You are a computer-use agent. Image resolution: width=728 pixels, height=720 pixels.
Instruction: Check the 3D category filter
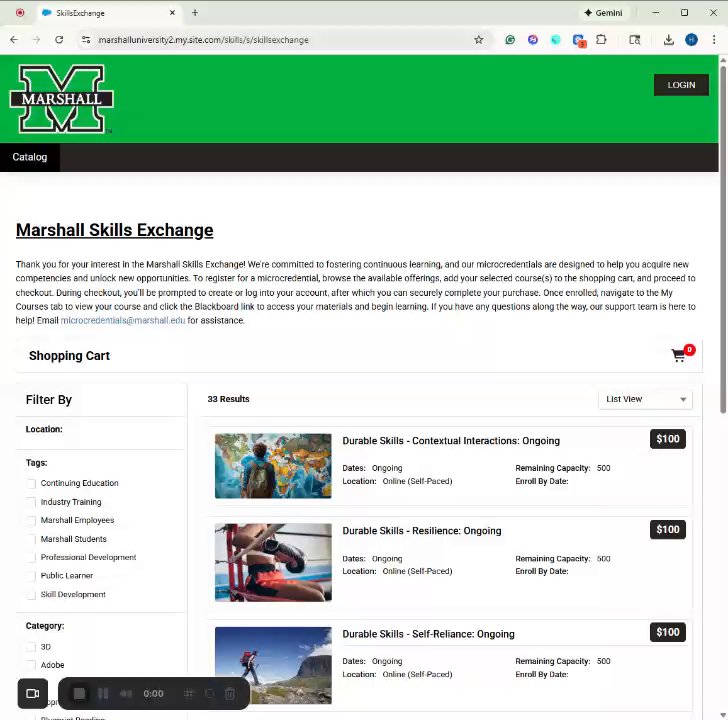[31, 647]
